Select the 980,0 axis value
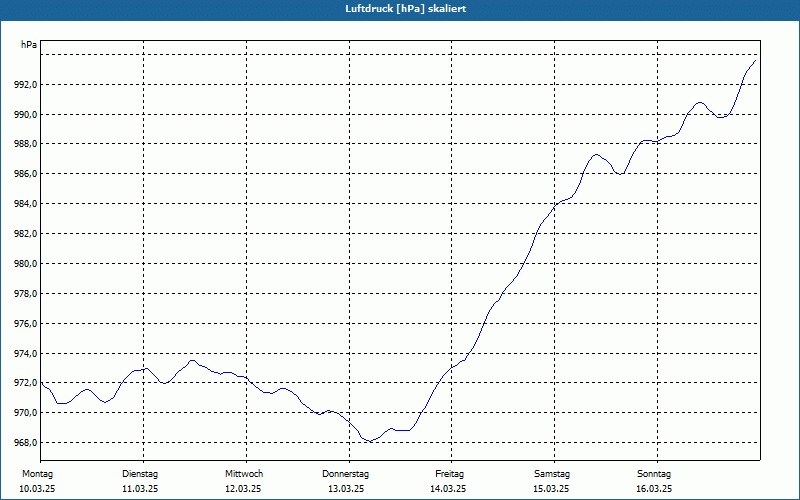 click(25, 264)
